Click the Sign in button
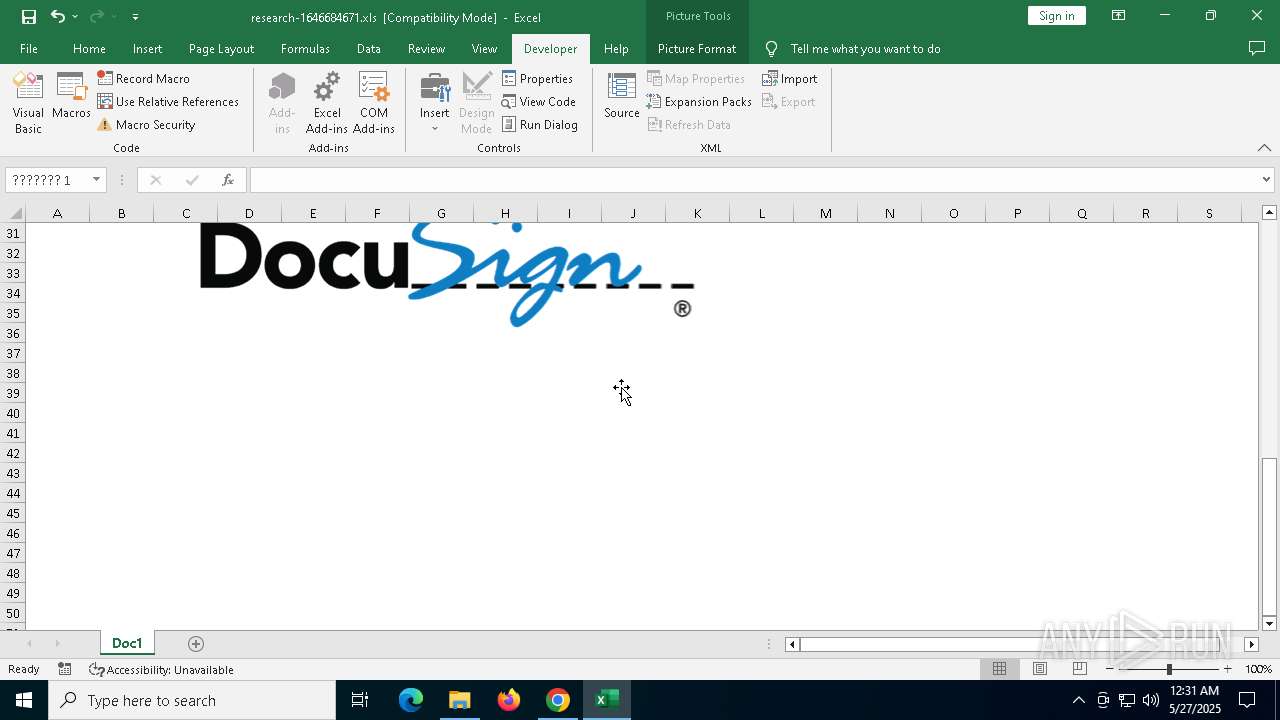1280x720 pixels. 1056,15
